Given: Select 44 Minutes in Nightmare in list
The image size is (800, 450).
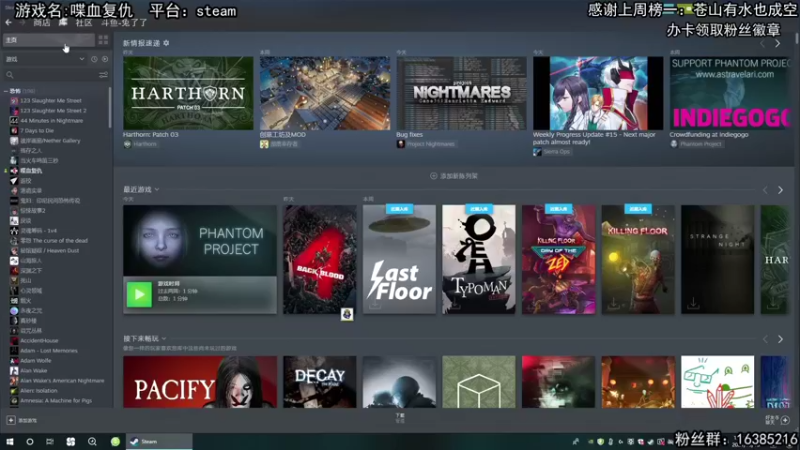Looking at the screenshot, I should tap(51, 120).
